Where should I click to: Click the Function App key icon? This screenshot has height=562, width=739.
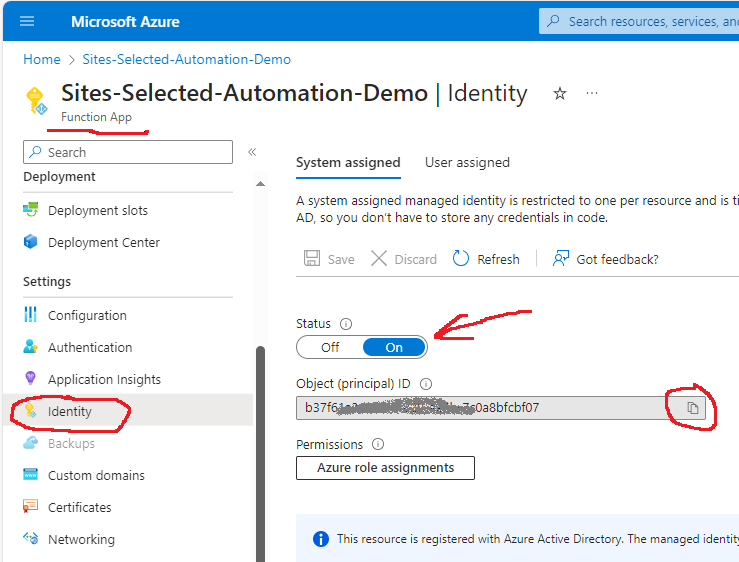(36, 100)
